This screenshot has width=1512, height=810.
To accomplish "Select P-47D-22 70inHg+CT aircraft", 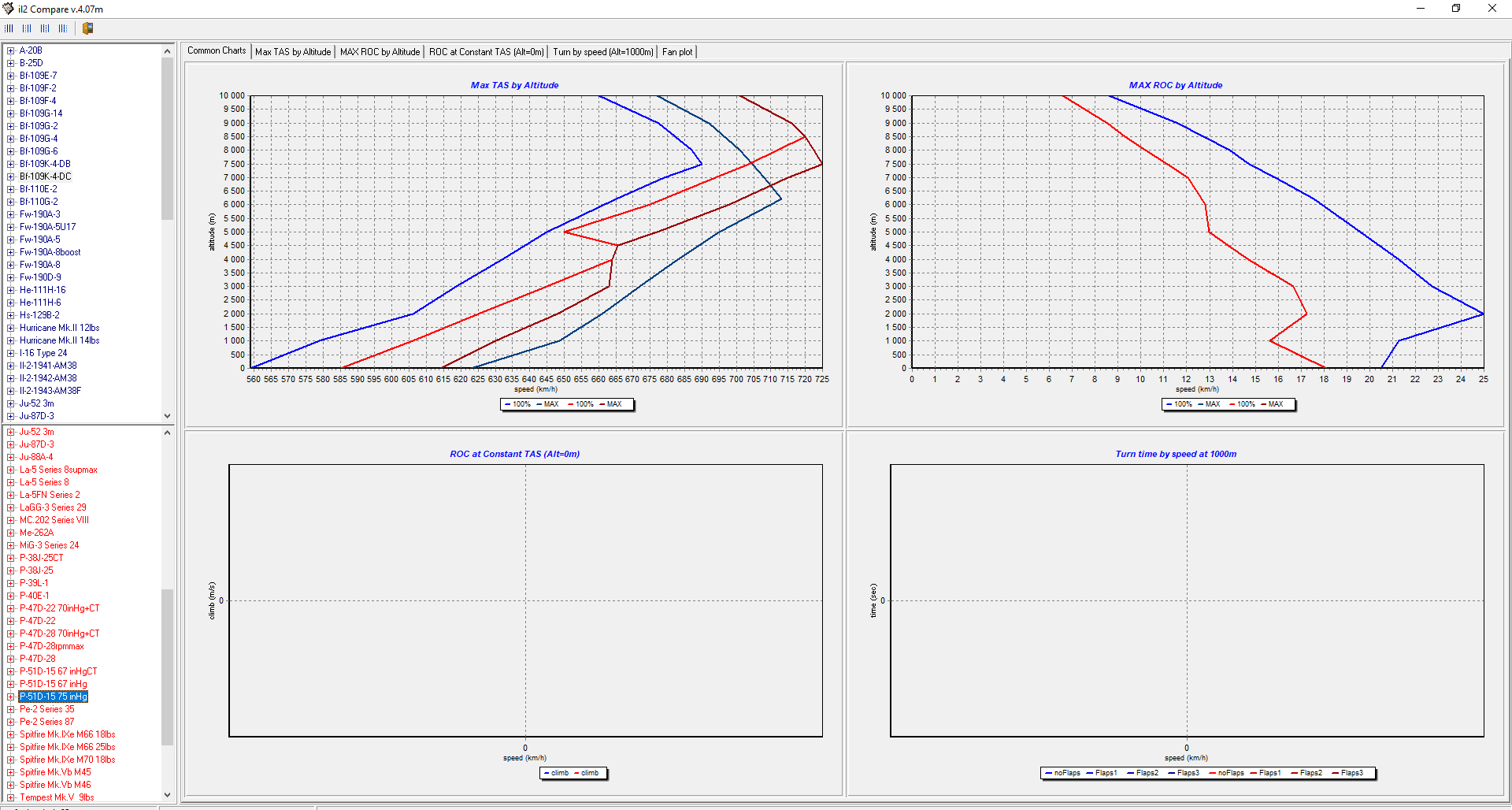I will tap(60, 608).
